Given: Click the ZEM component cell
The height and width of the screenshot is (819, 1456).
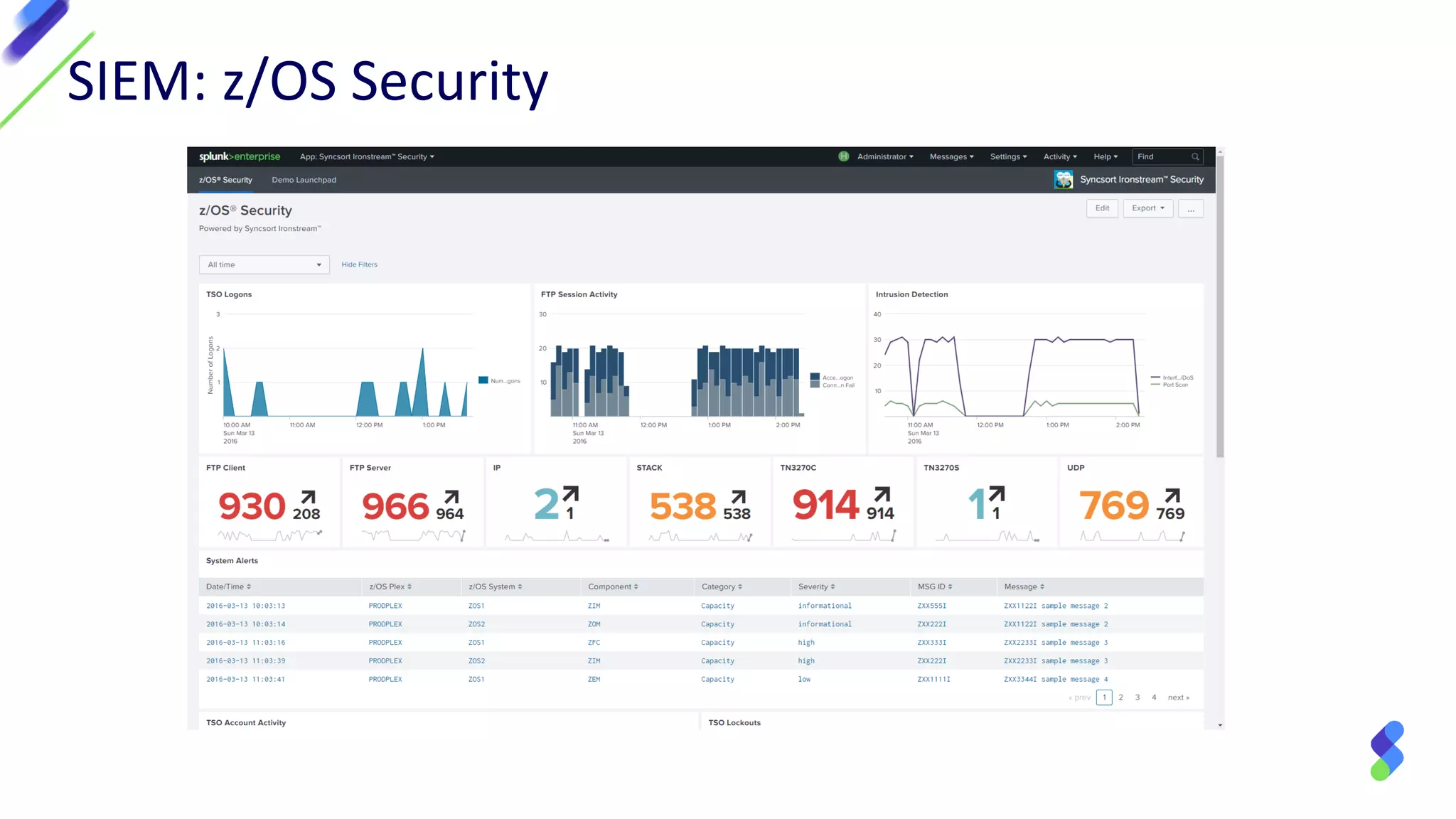Looking at the screenshot, I should pos(594,679).
